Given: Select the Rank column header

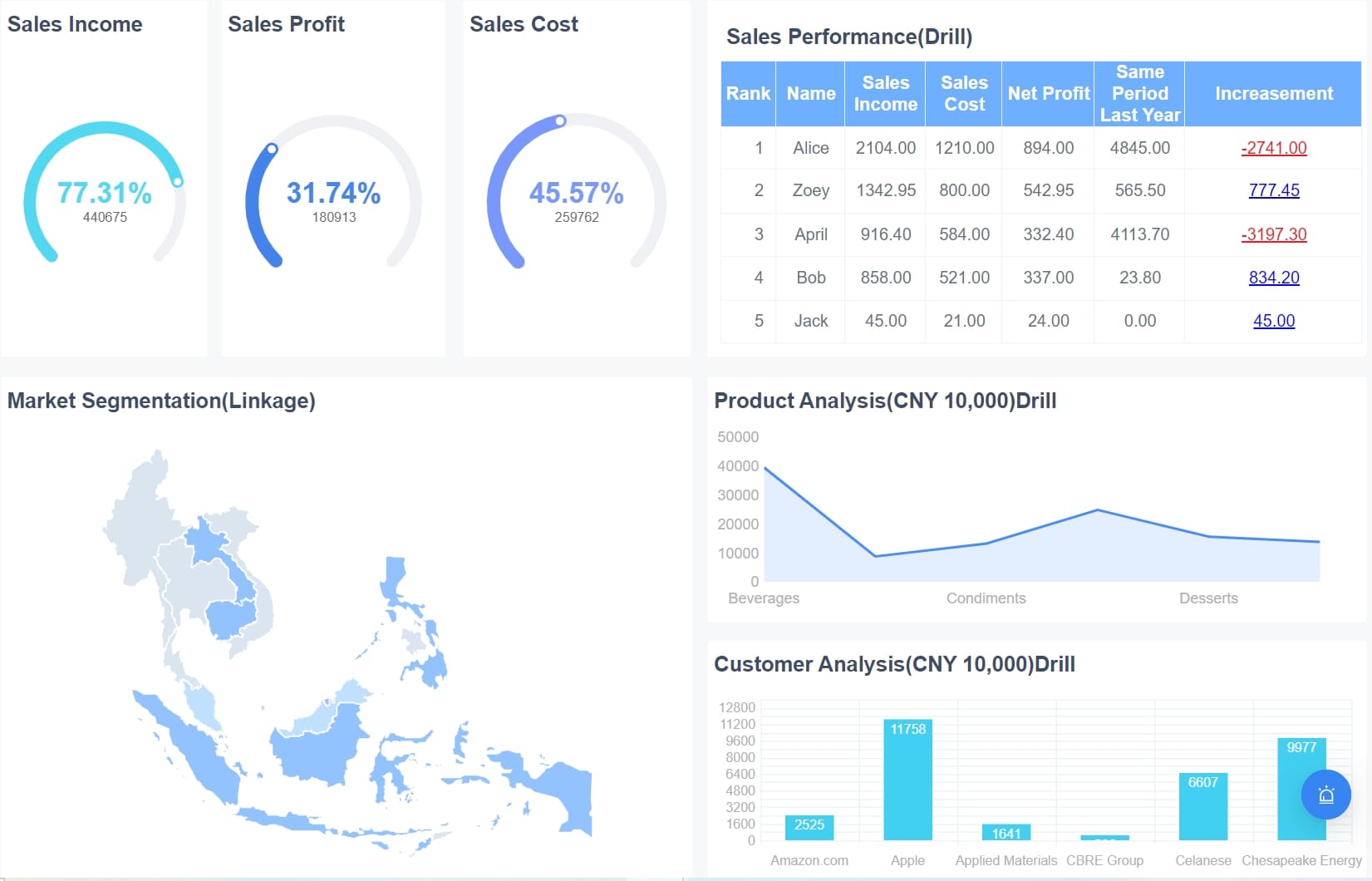Looking at the screenshot, I should pyautogui.click(x=748, y=94).
